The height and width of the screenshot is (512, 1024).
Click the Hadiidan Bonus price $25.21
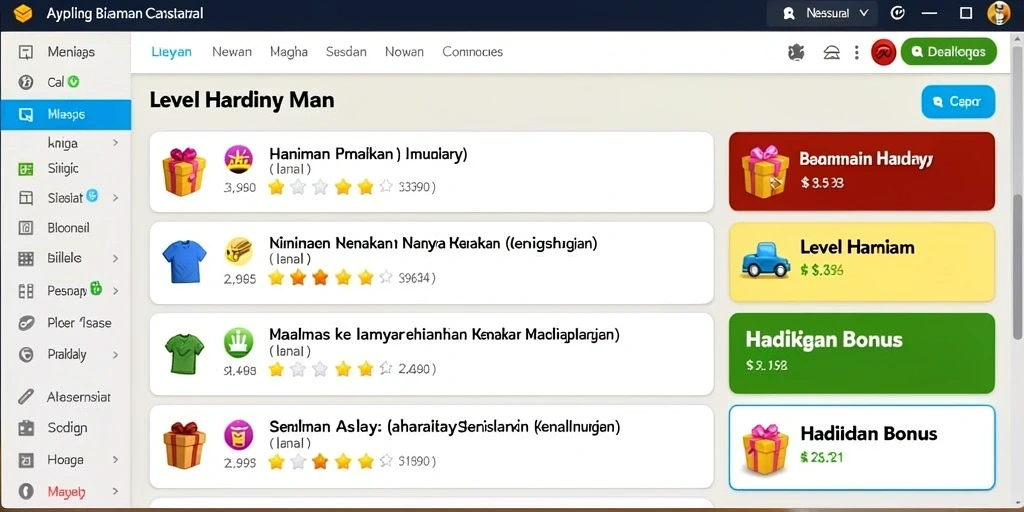(821, 458)
